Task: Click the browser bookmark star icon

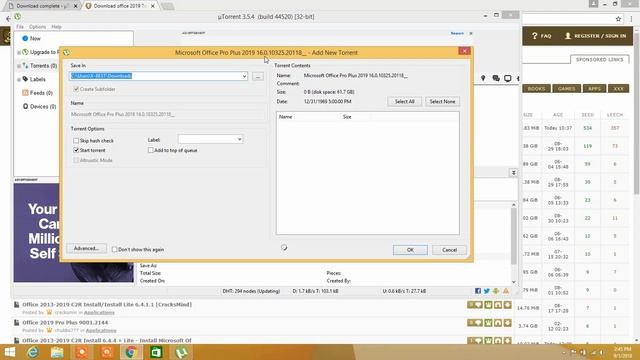Action: pos(618,19)
